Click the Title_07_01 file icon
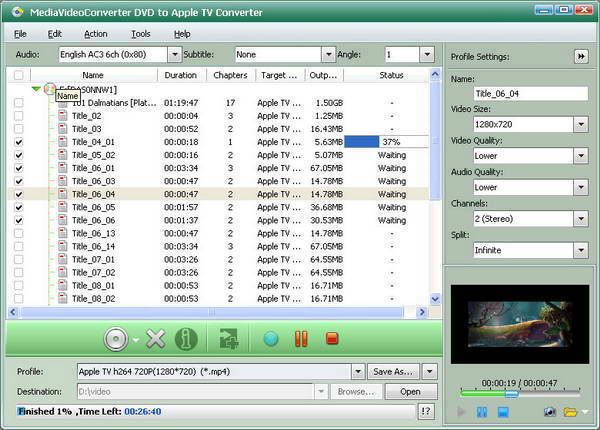Viewport: 600px width, 430px height. [63, 259]
